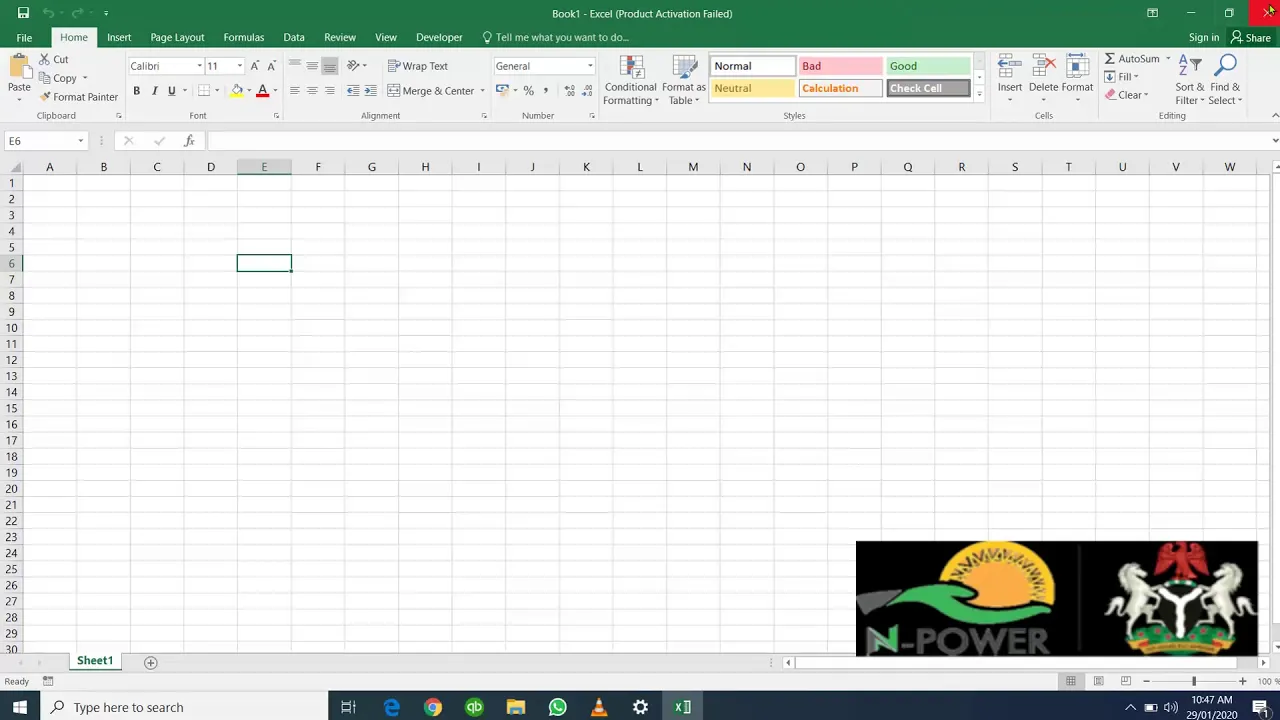Toggle Bold formatting
This screenshot has width=1280, height=720.
click(x=136, y=91)
